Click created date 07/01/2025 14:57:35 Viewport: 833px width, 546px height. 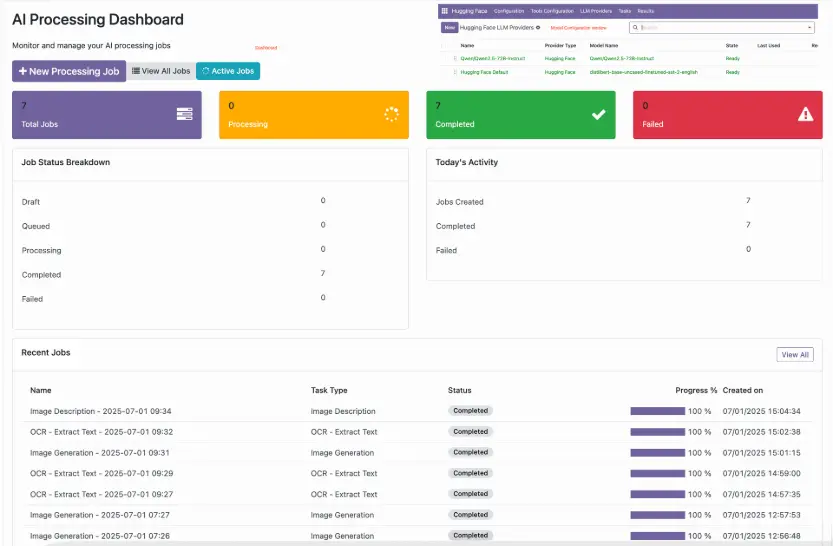click(761, 494)
